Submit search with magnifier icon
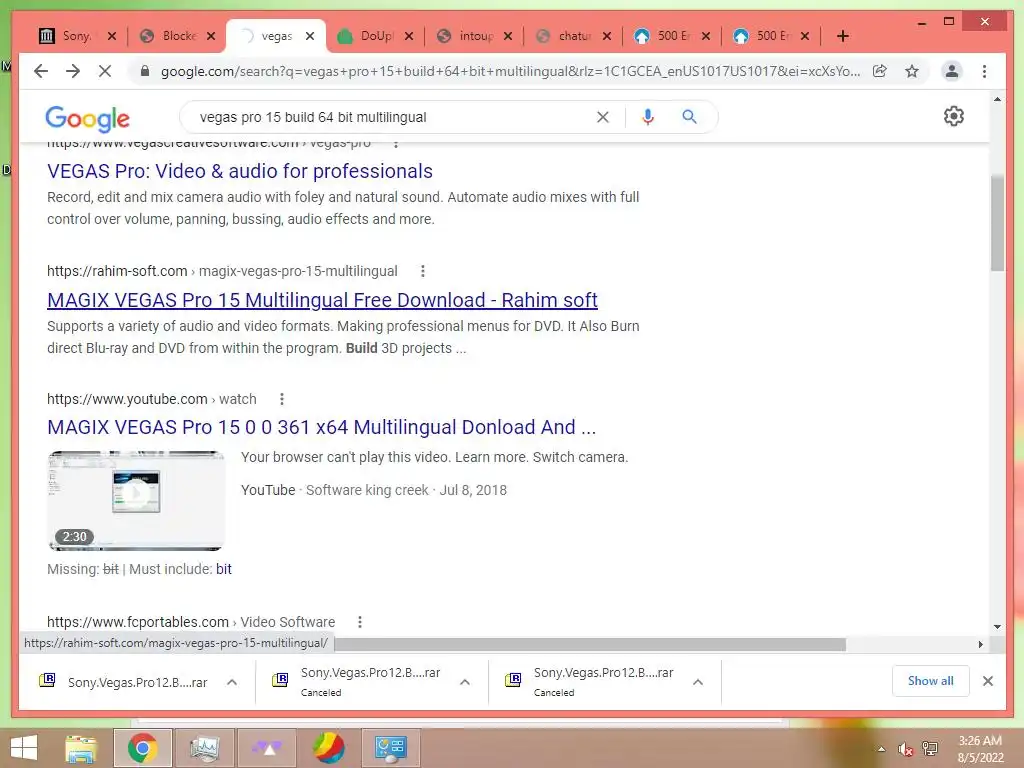 (x=689, y=117)
